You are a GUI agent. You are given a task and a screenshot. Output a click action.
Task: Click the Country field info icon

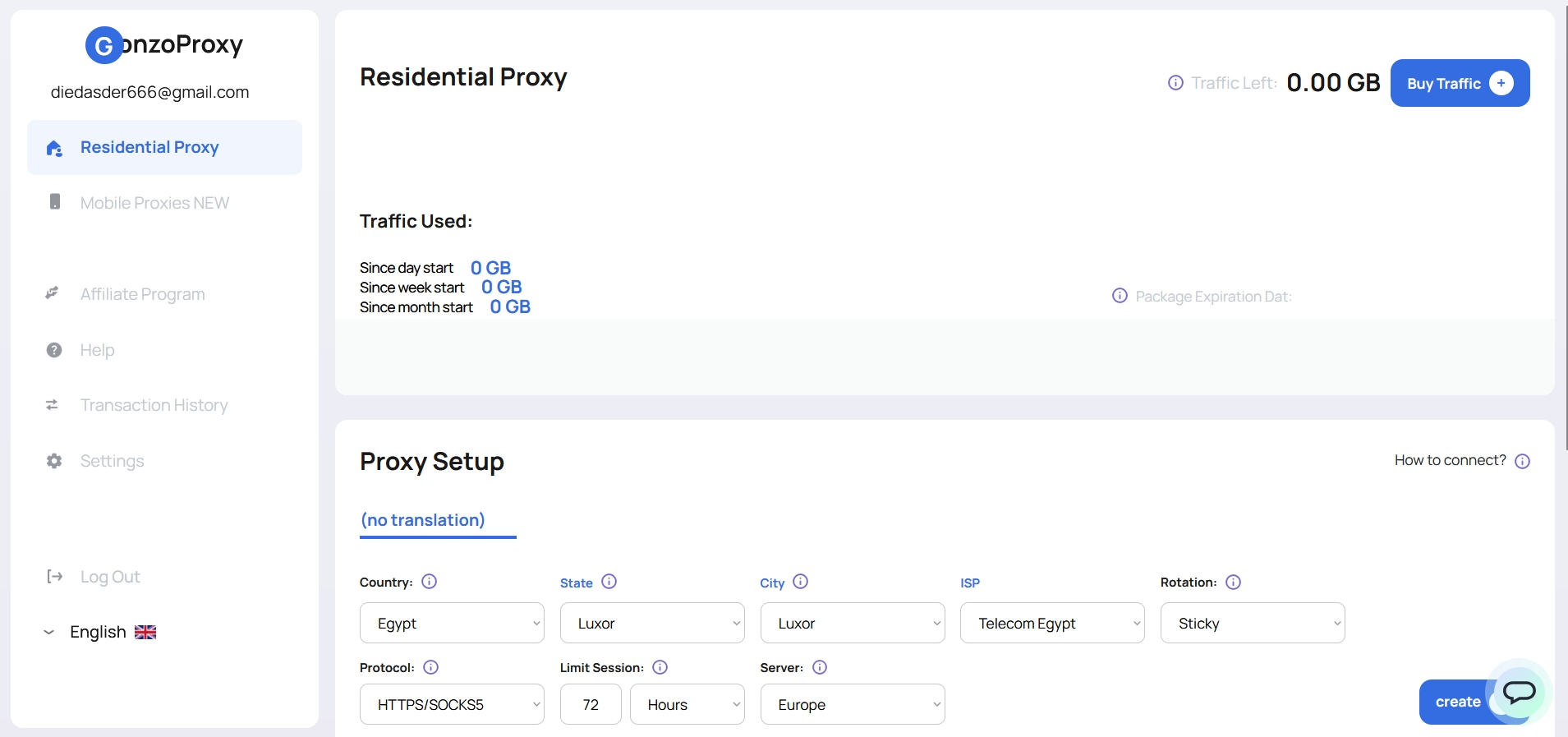tap(429, 582)
